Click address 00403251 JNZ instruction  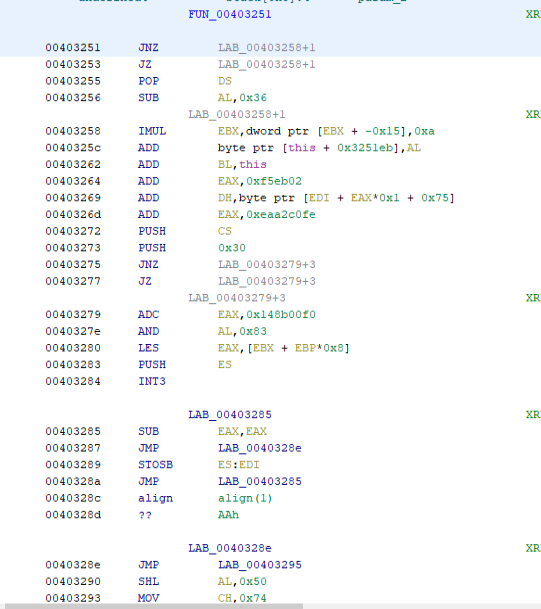pos(73,48)
